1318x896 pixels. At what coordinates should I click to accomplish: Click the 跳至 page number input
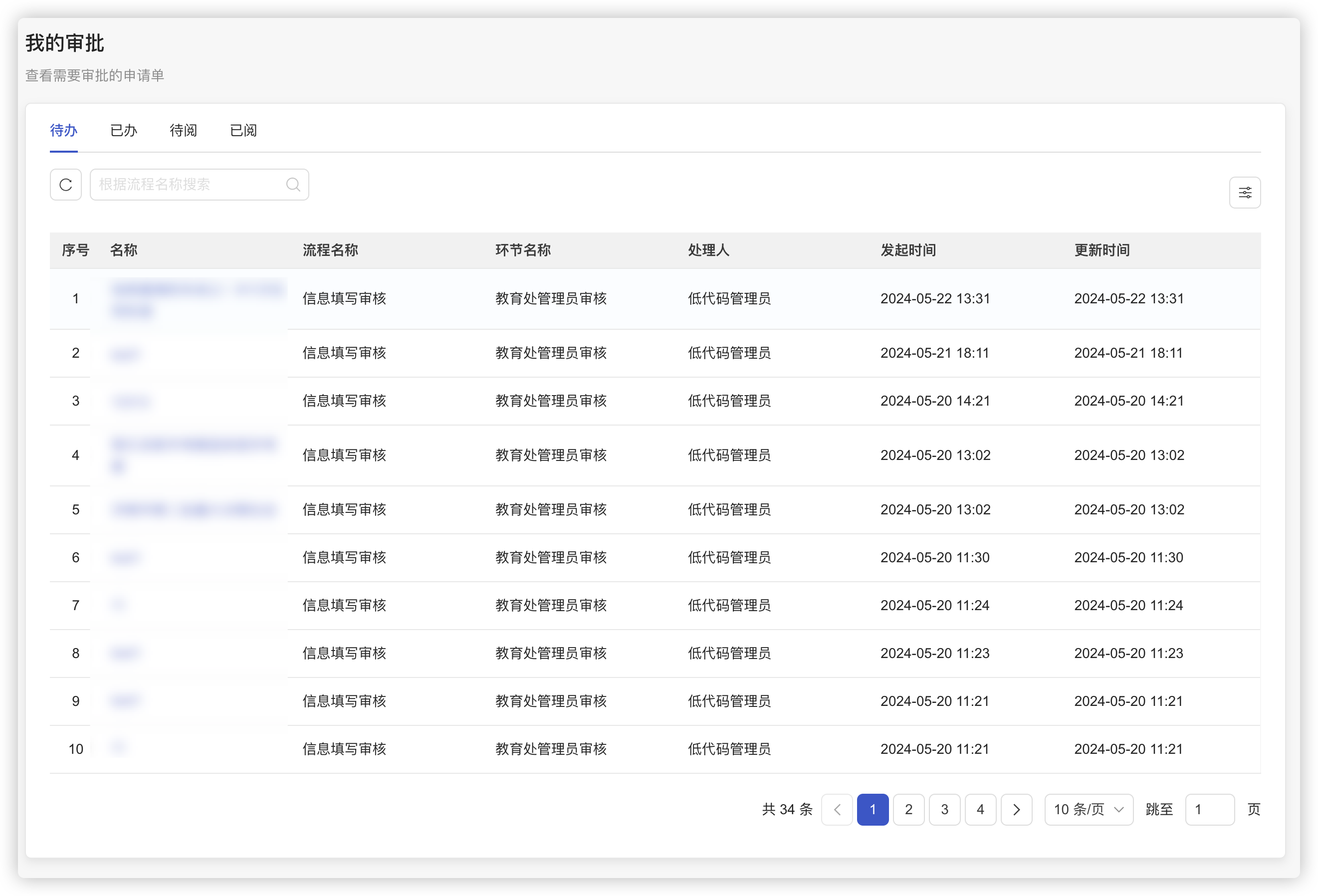coord(1209,809)
